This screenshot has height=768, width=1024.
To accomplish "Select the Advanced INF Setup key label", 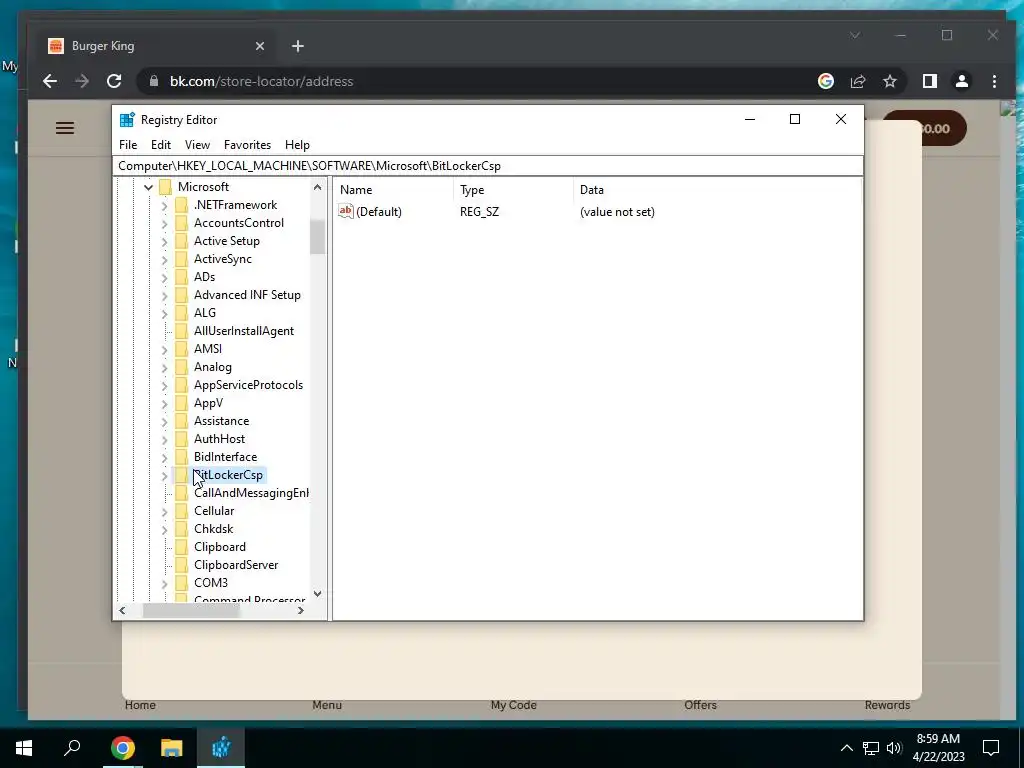I will tap(248, 295).
